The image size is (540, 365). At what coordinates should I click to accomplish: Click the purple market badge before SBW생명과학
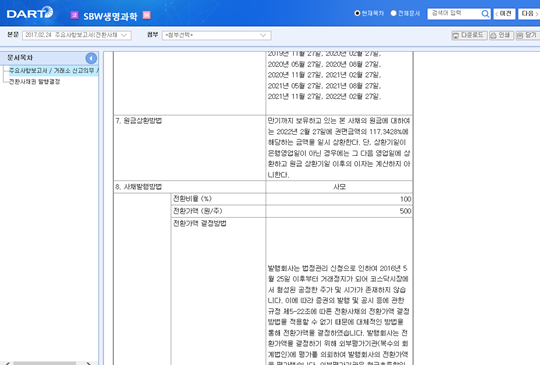[74, 15]
